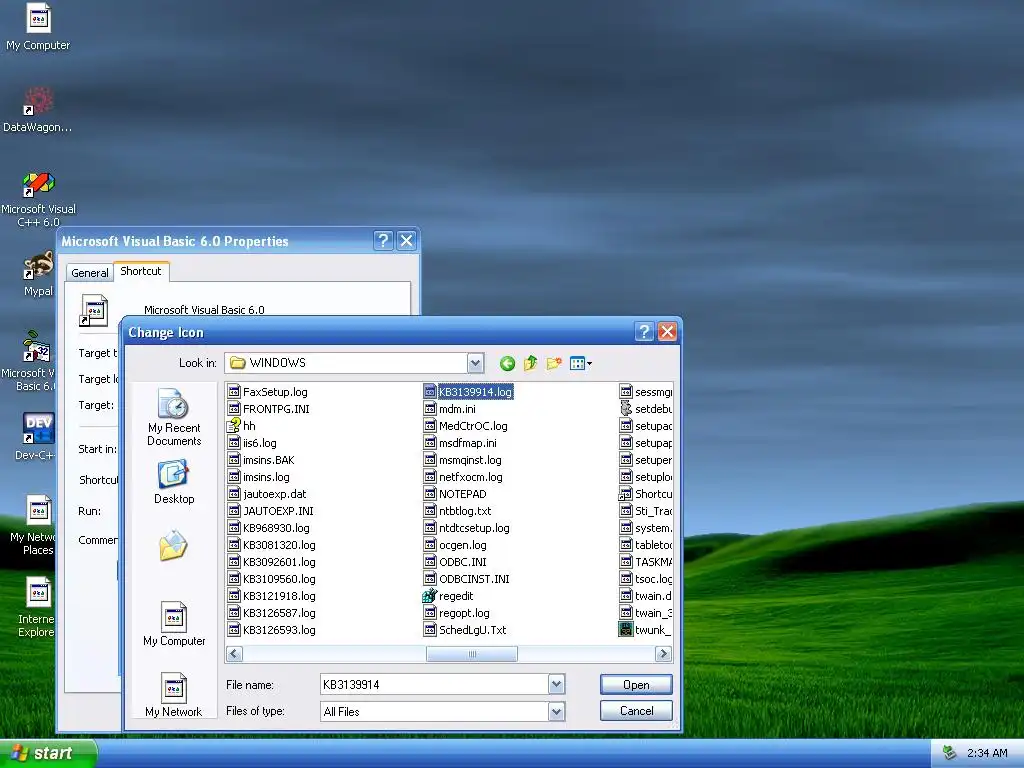The width and height of the screenshot is (1024, 768).
Task: Select the Shortcut tab in Properties
Action: click(x=141, y=271)
